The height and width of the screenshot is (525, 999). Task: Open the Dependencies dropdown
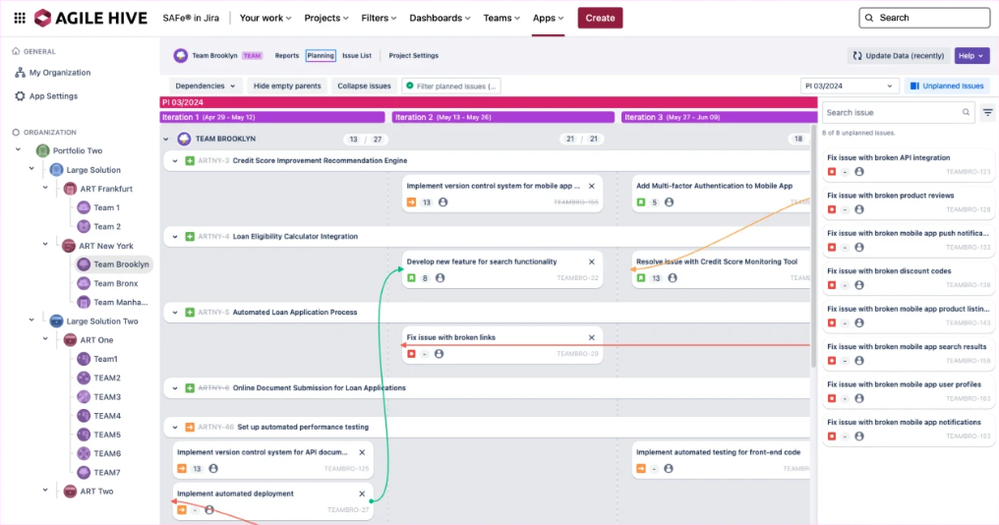[205, 86]
